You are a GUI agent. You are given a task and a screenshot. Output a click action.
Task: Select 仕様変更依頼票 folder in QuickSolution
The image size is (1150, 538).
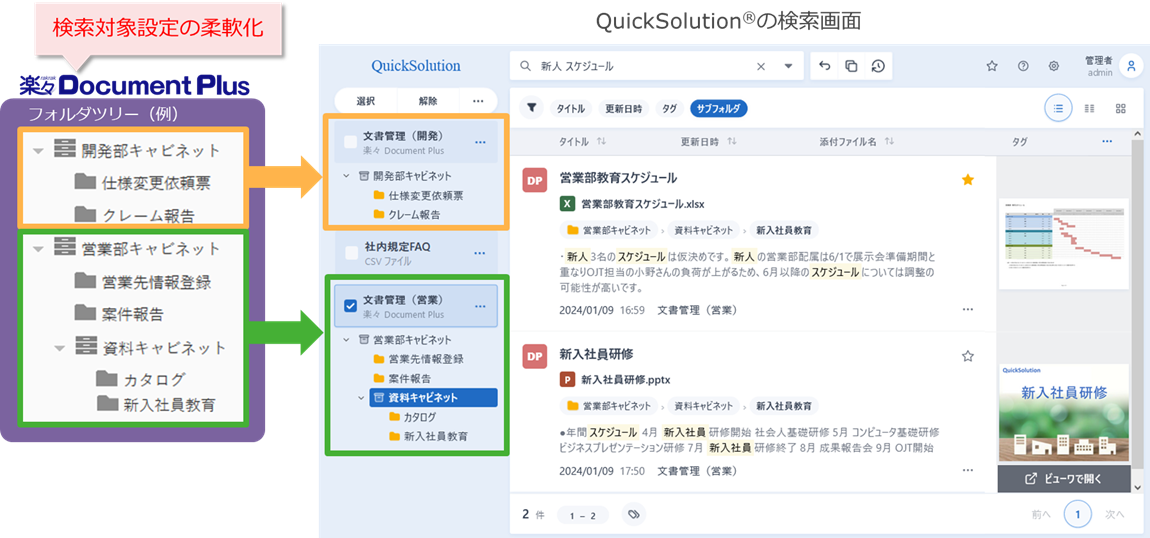418,196
